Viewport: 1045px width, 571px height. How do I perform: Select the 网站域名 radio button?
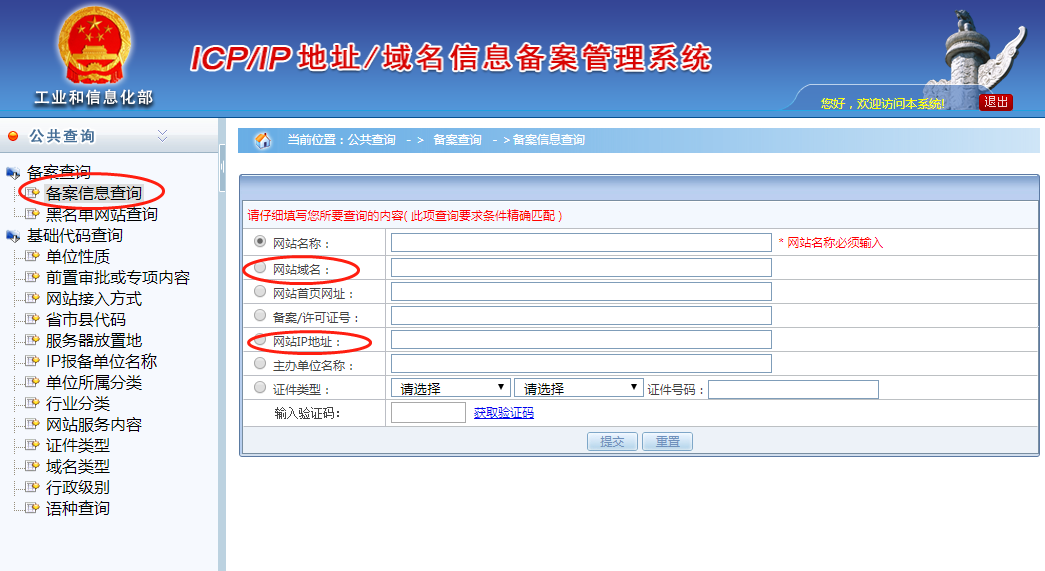(260, 267)
